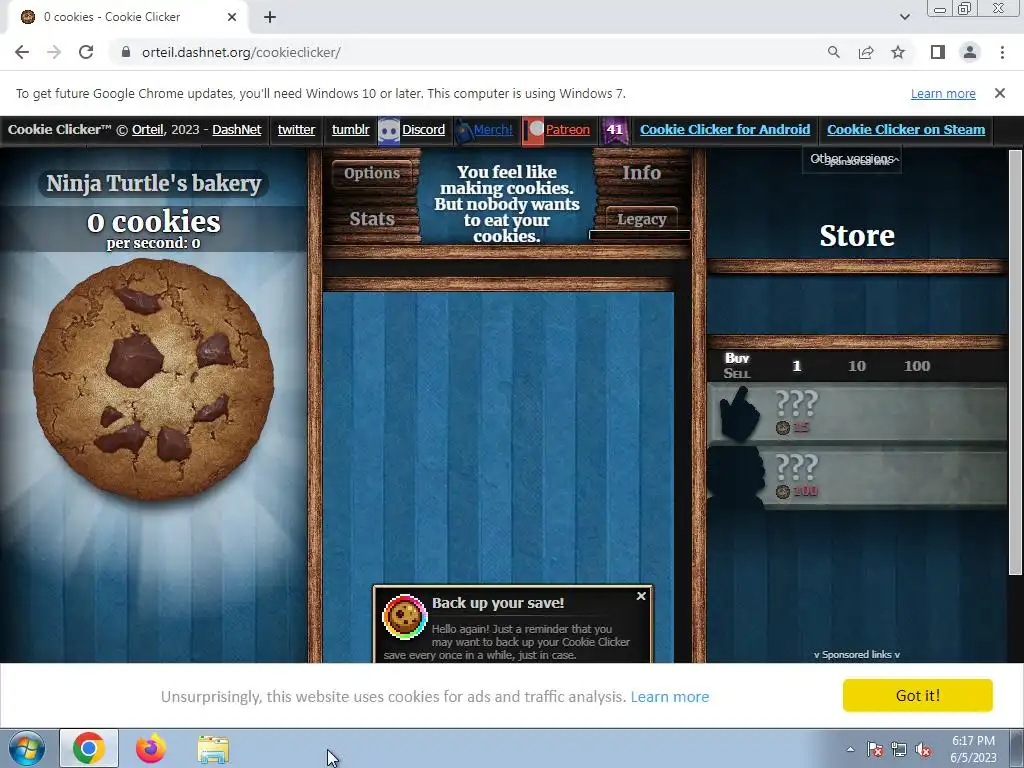Viewport: 1024px width, 768px height.
Task: Buy the locked building costing 100
Action: point(857,476)
